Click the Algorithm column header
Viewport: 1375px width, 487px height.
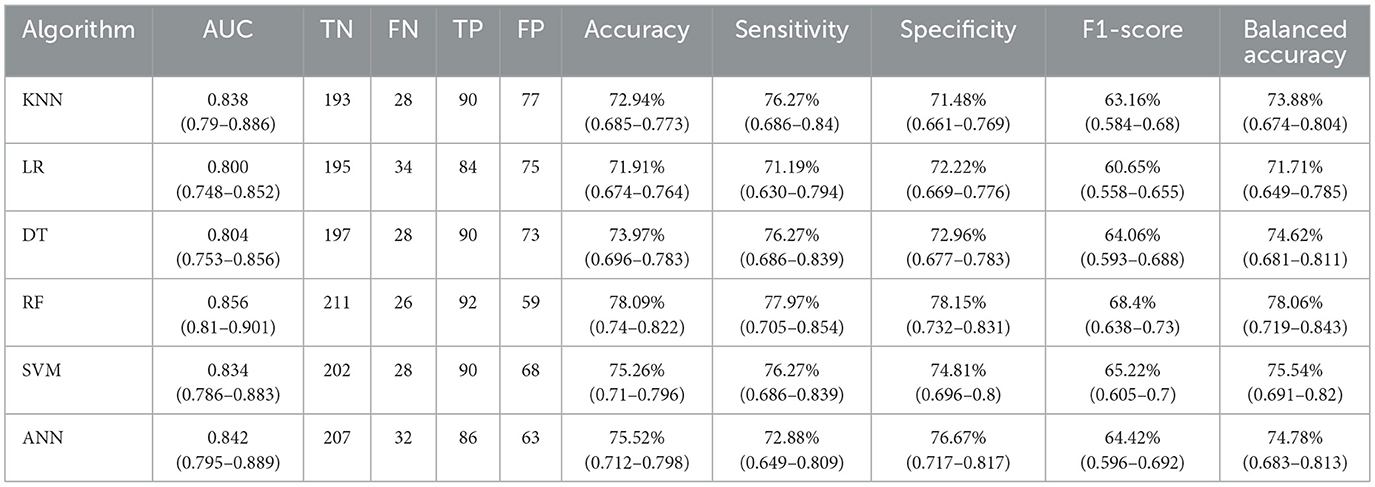(78, 30)
